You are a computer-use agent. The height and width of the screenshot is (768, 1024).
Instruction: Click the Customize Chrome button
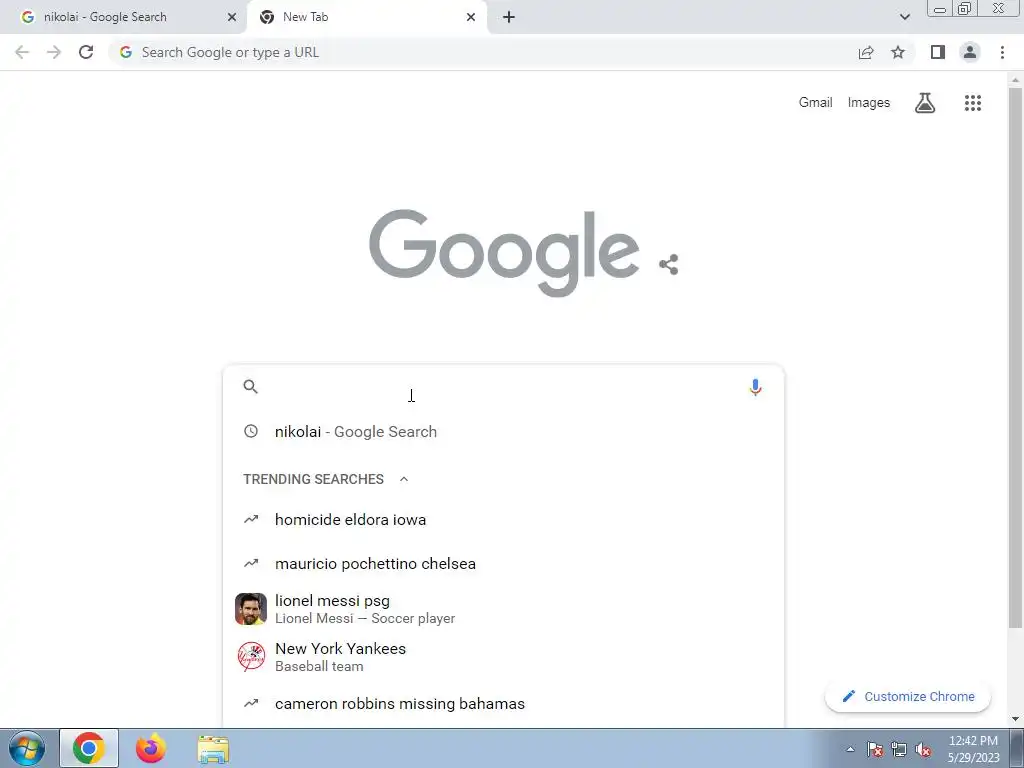tap(908, 696)
